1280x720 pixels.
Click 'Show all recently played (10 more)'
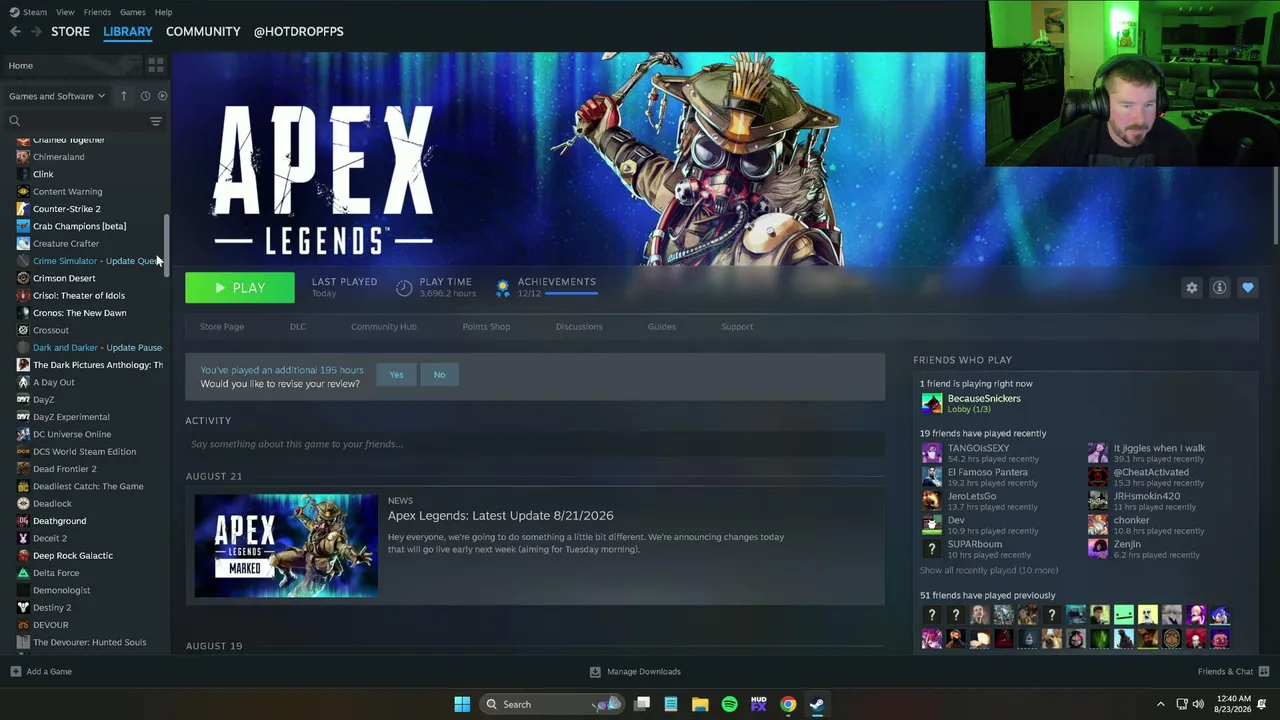[989, 570]
